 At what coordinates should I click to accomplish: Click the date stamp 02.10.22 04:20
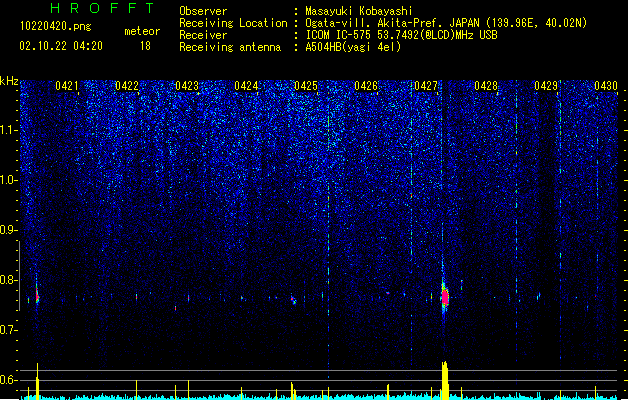pyautogui.click(x=61, y=46)
